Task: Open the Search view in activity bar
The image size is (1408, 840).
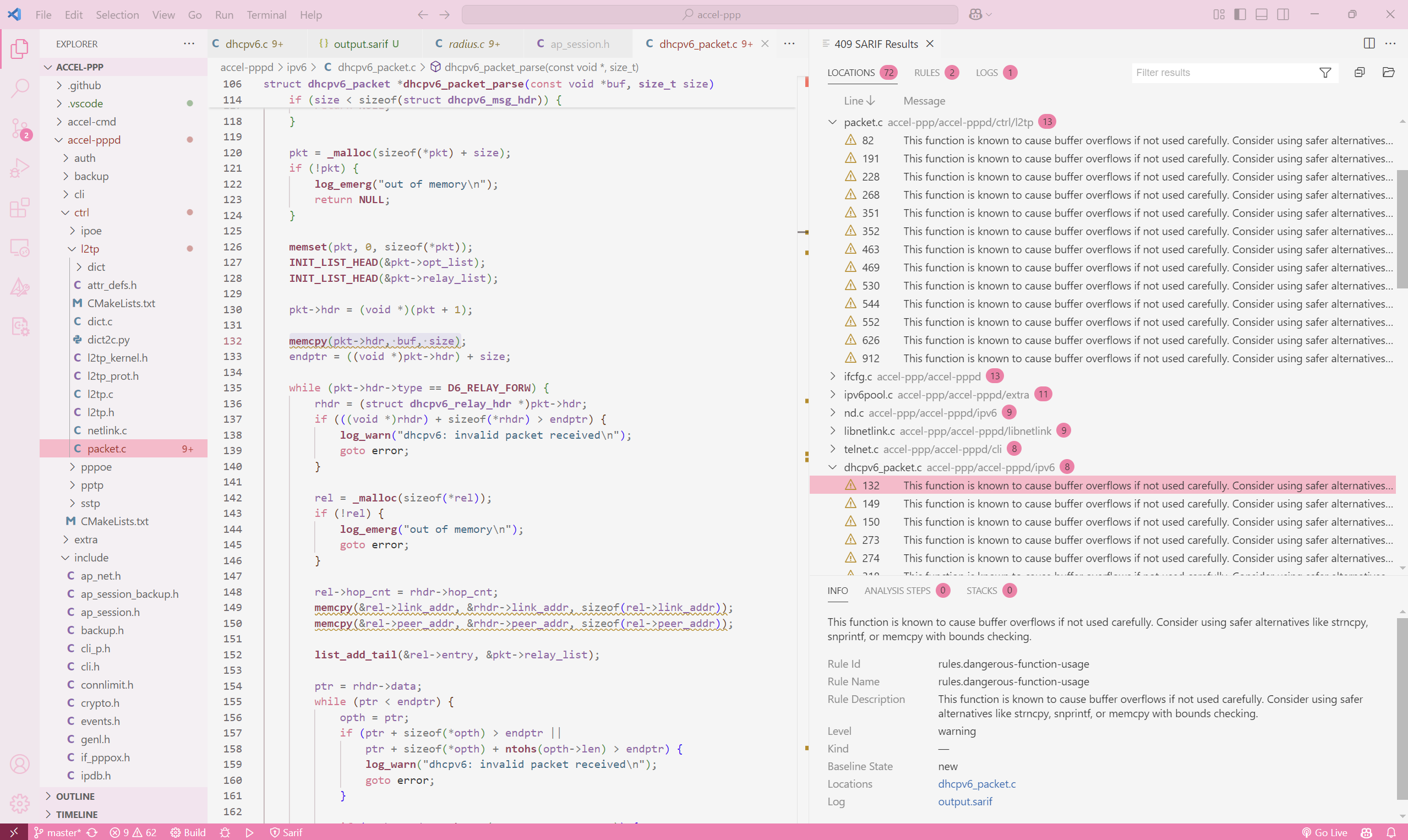Action: pos(20,88)
